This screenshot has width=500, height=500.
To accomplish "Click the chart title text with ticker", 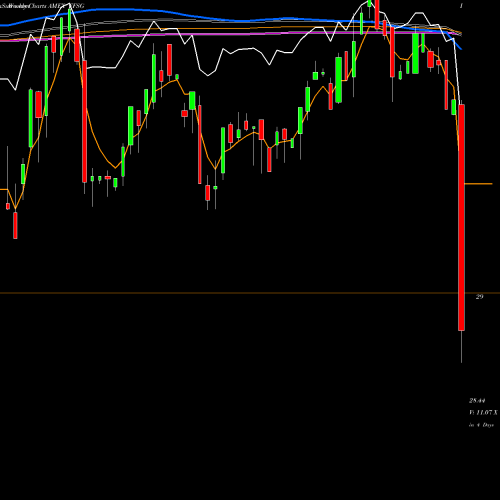I will 42,6.
